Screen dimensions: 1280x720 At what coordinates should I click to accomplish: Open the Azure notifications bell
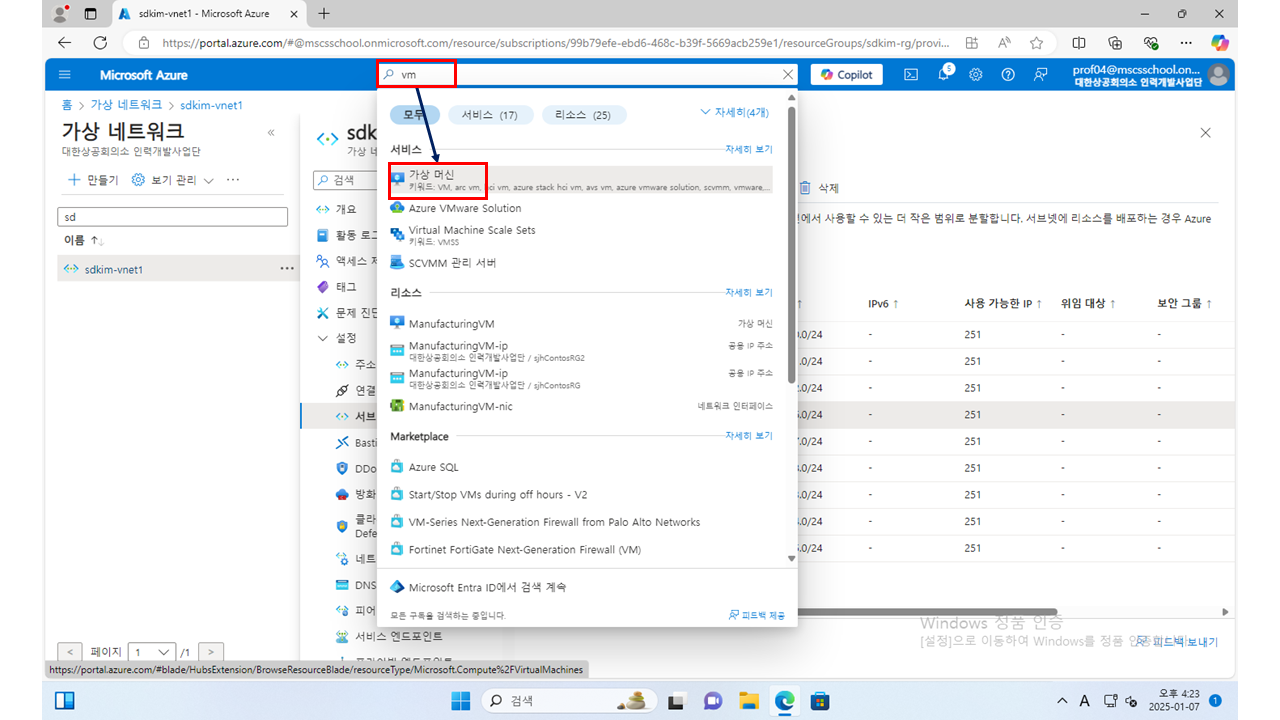pos(943,75)
